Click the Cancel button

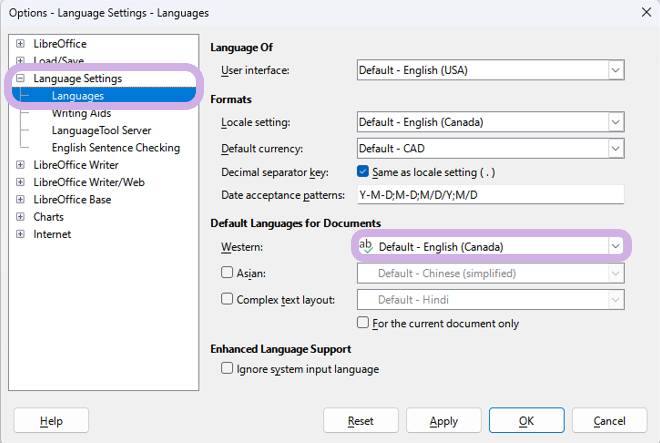(609, 420)
